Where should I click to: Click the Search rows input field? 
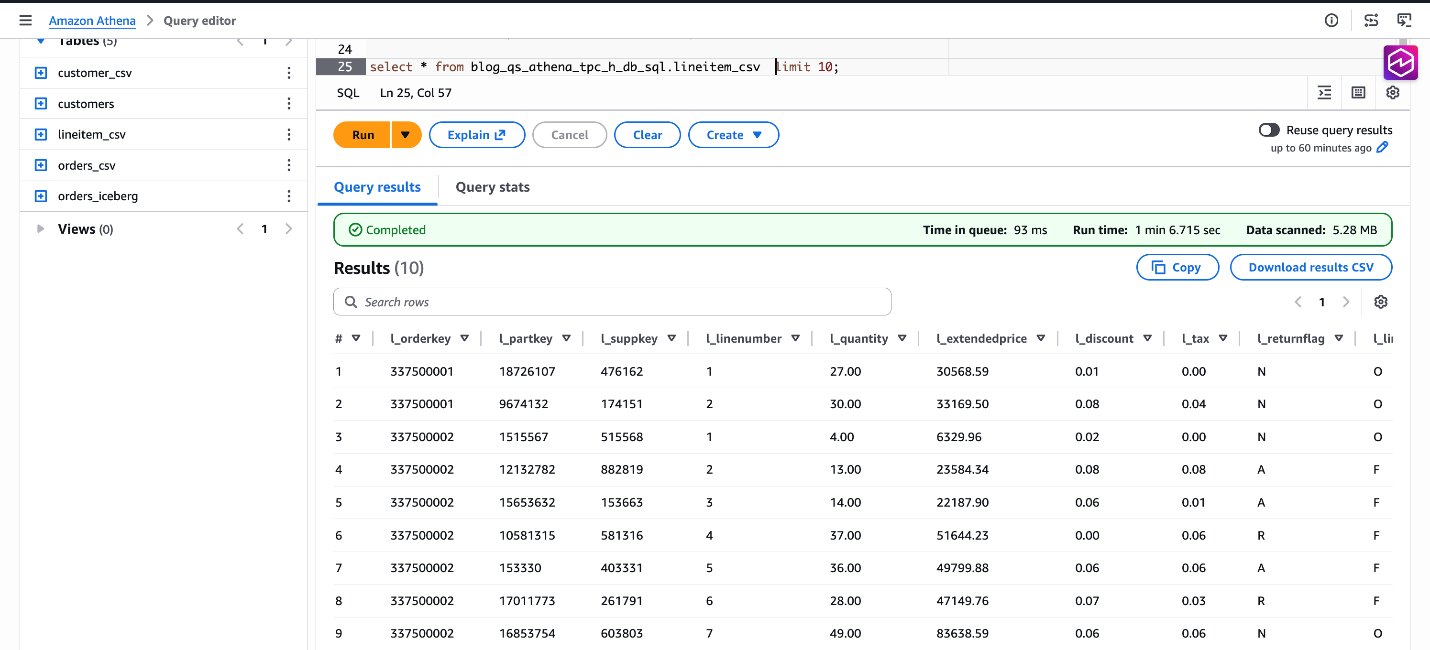tap(612, 302)
